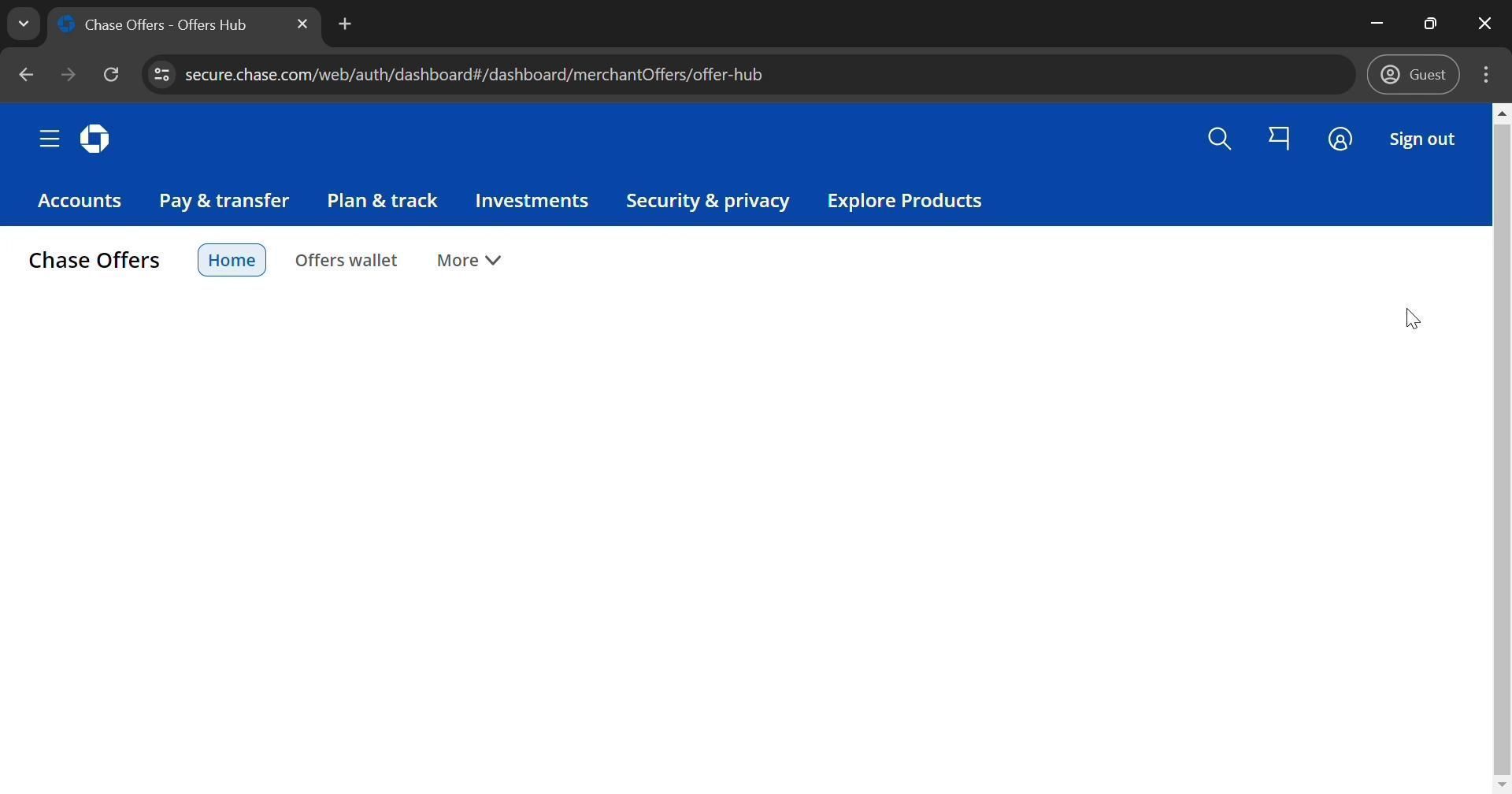
Task: Expand the More dropdown in Chase Offers
Action: click(x=469, y=261)
